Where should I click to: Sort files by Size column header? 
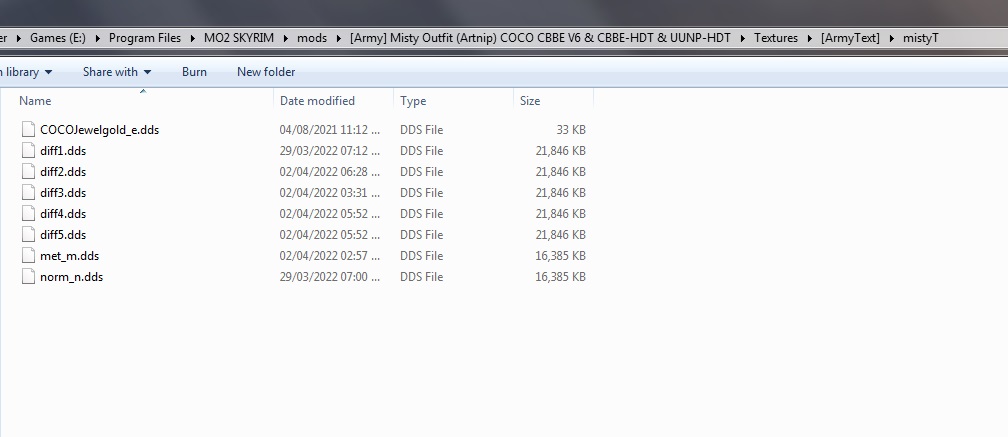530,101
